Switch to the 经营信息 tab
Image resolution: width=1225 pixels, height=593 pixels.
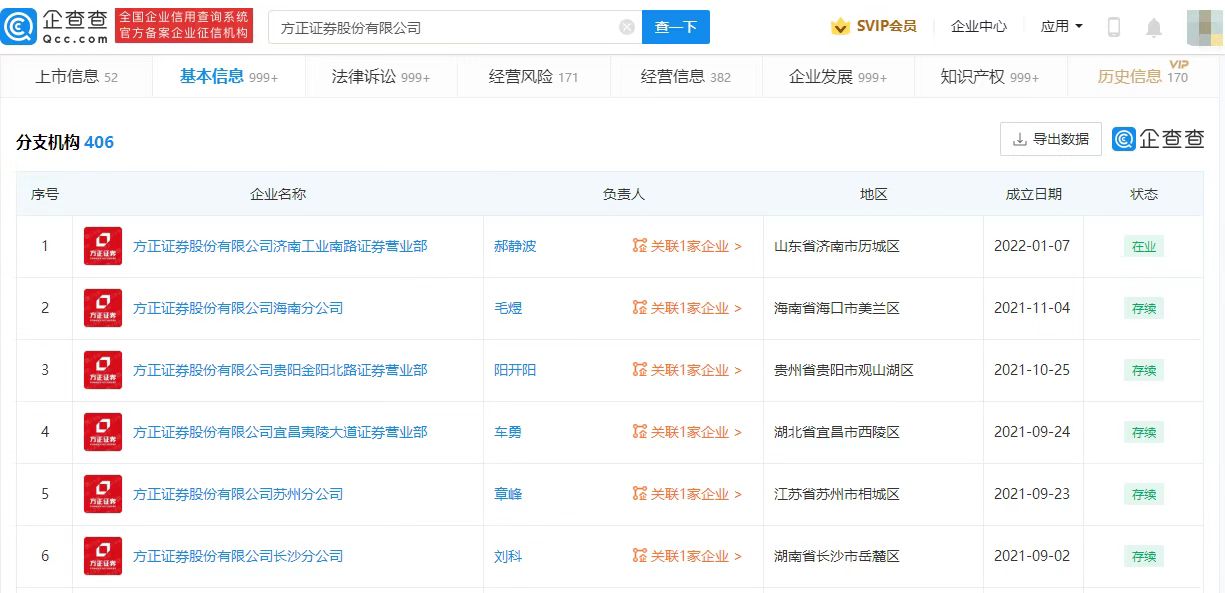(686, 77)
